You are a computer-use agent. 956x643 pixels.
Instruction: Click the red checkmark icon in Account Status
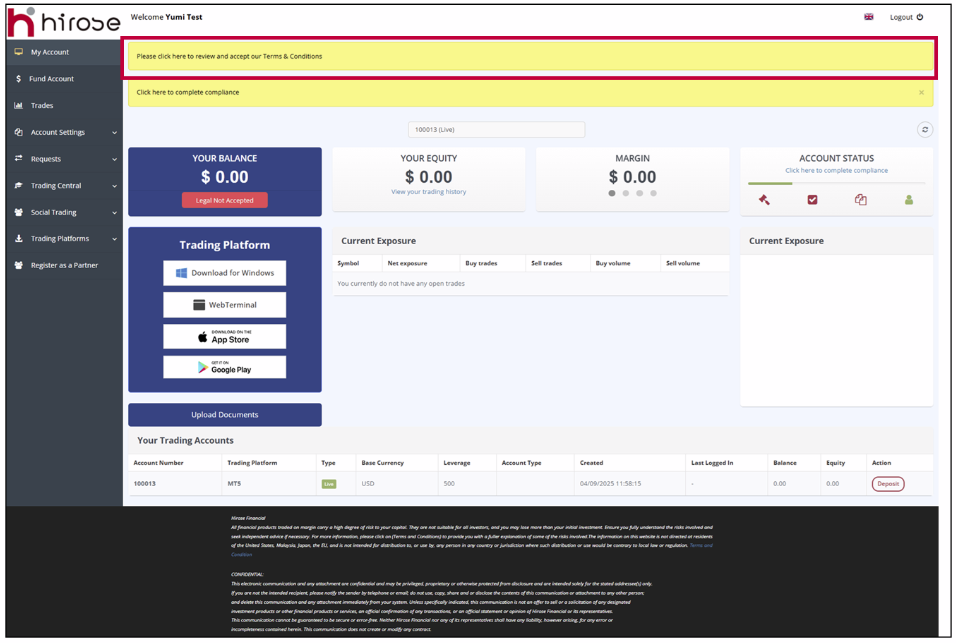(812, 200)
